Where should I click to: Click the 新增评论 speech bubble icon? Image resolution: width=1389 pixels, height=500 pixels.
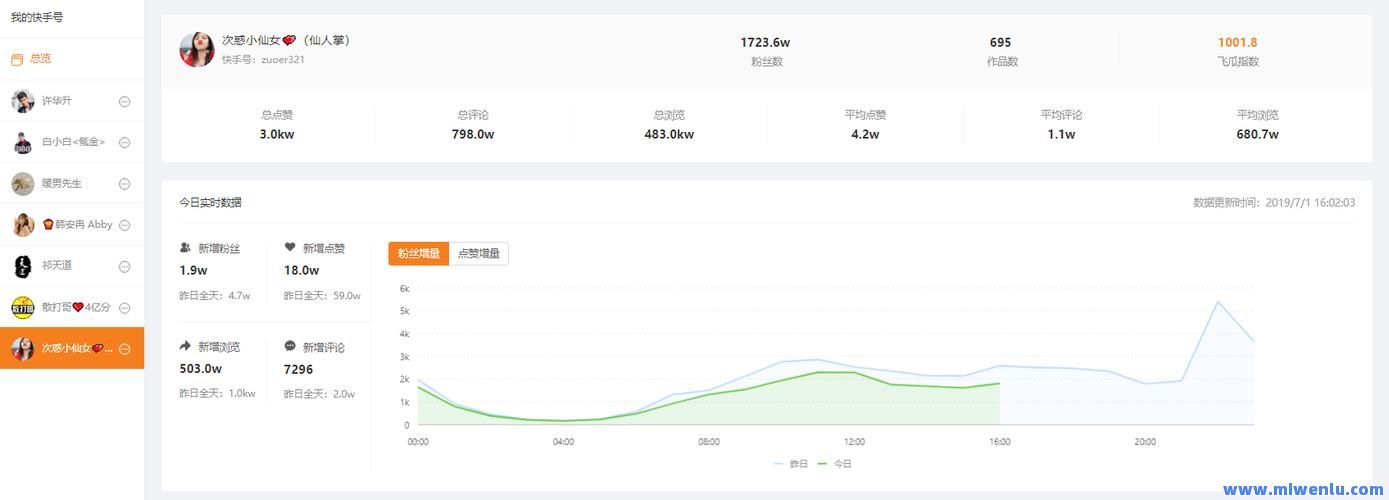click(290, 346)
